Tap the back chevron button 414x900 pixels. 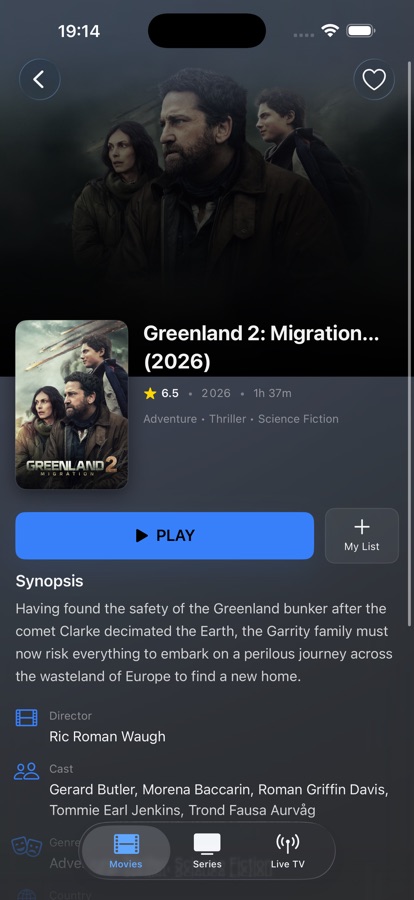click(x=40, y=80)
